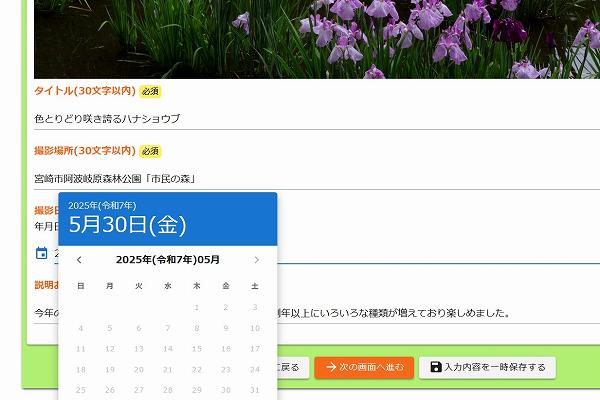Click the 5月30日(金) selected date title
600x400 pixels.
tap(127, 225)
